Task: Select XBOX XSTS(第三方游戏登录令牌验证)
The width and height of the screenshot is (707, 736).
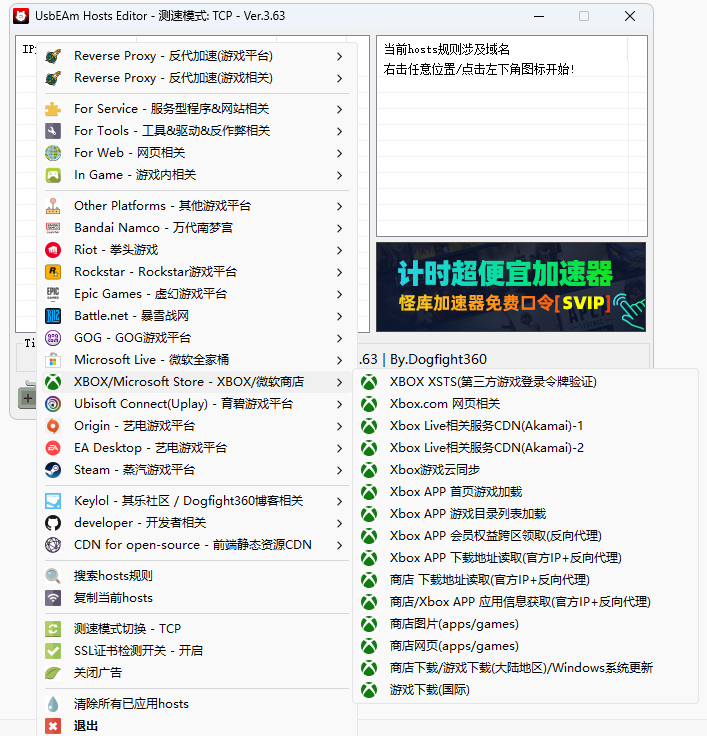Action: pyautogui.click(x=525, y=382)
